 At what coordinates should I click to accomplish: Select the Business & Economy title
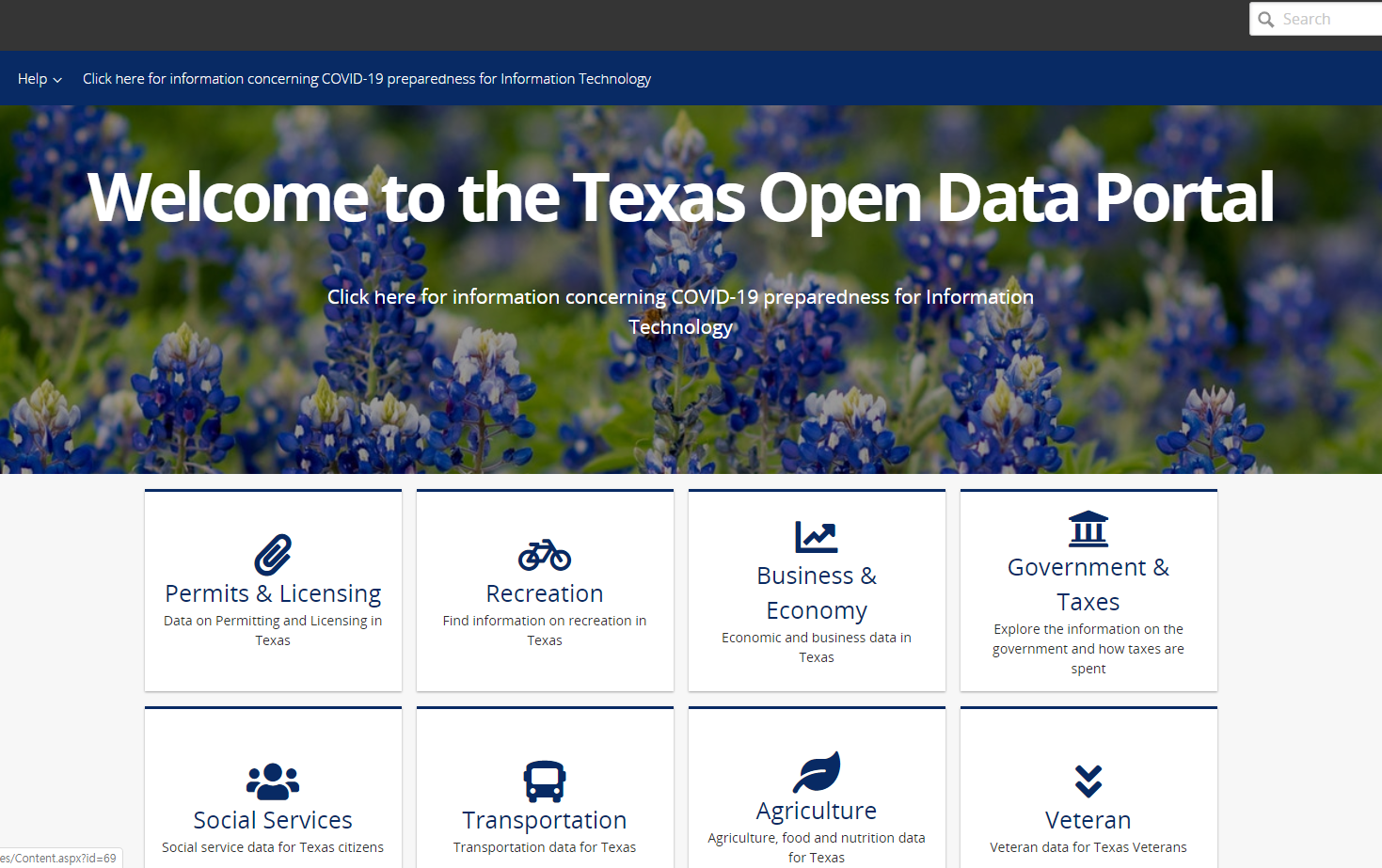[x=816, y=592]
